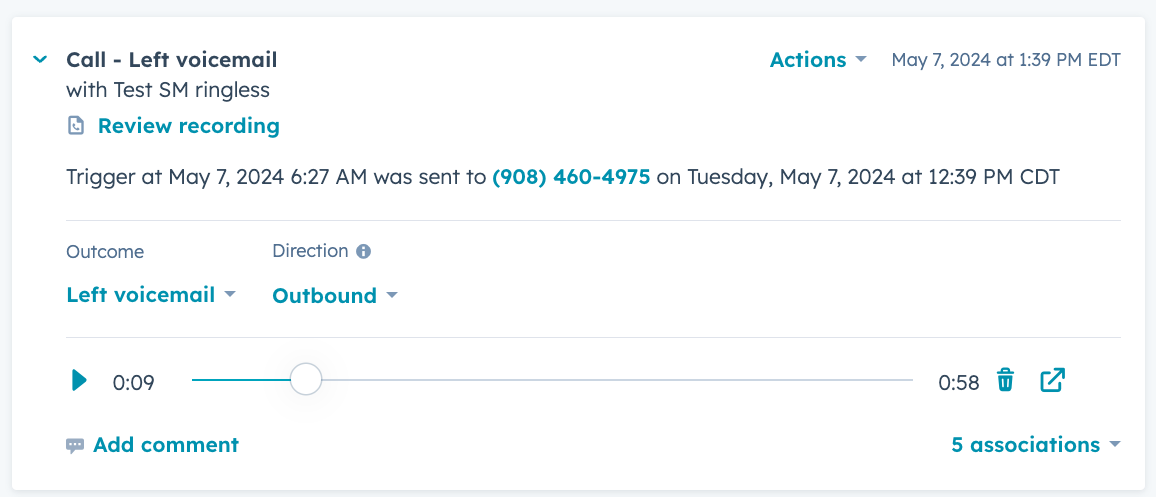The image size is (1156, 497).
Task: Expand the 5 associations dropdown
Action: 1036,445
